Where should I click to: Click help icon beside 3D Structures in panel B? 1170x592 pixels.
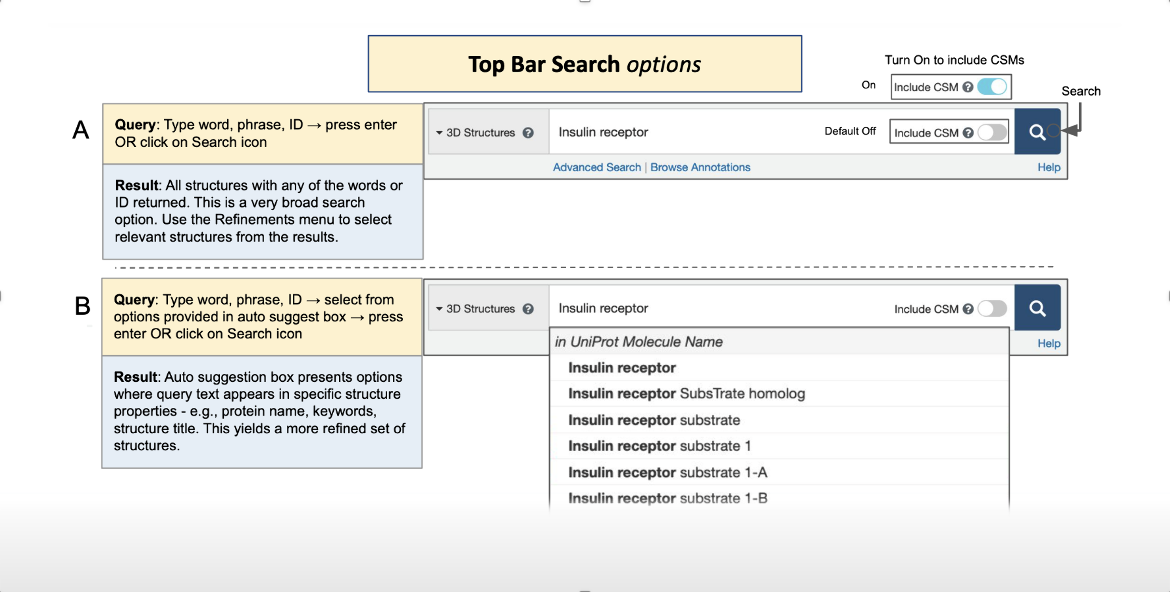pos(528,309)
